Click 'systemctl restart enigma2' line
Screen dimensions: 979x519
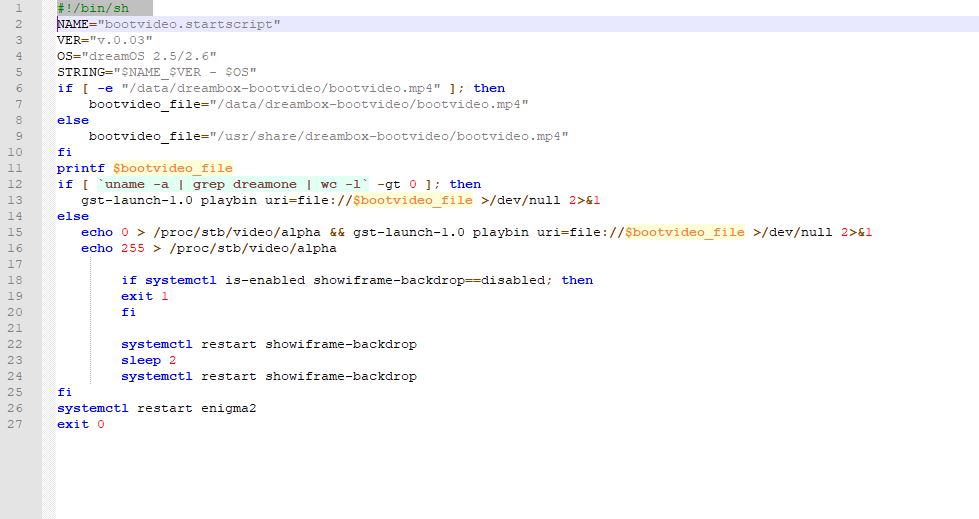[x=156, y=408]
